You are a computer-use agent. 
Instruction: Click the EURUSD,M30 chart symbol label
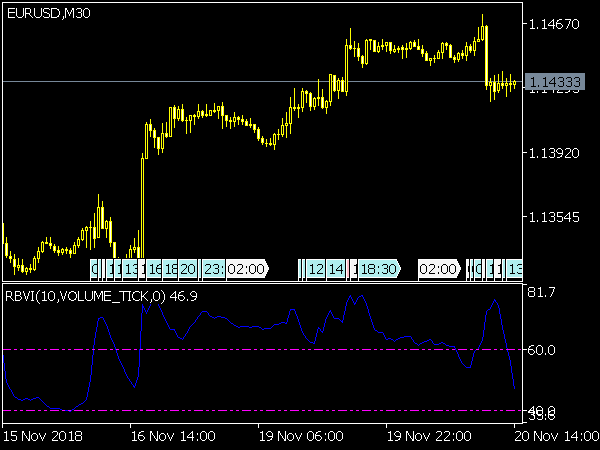(x=49, y=14)
